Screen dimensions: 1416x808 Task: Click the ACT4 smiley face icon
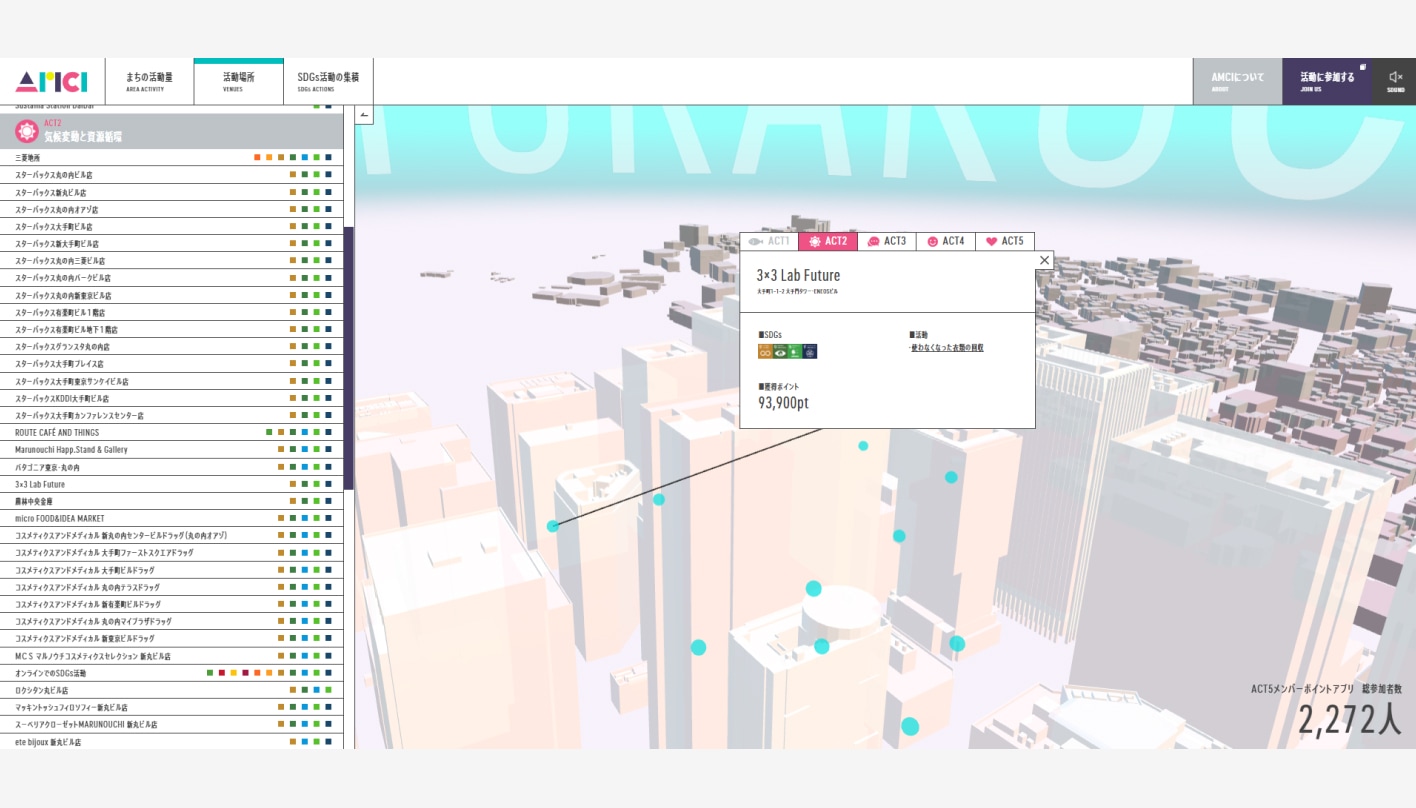tap(932, 241)
